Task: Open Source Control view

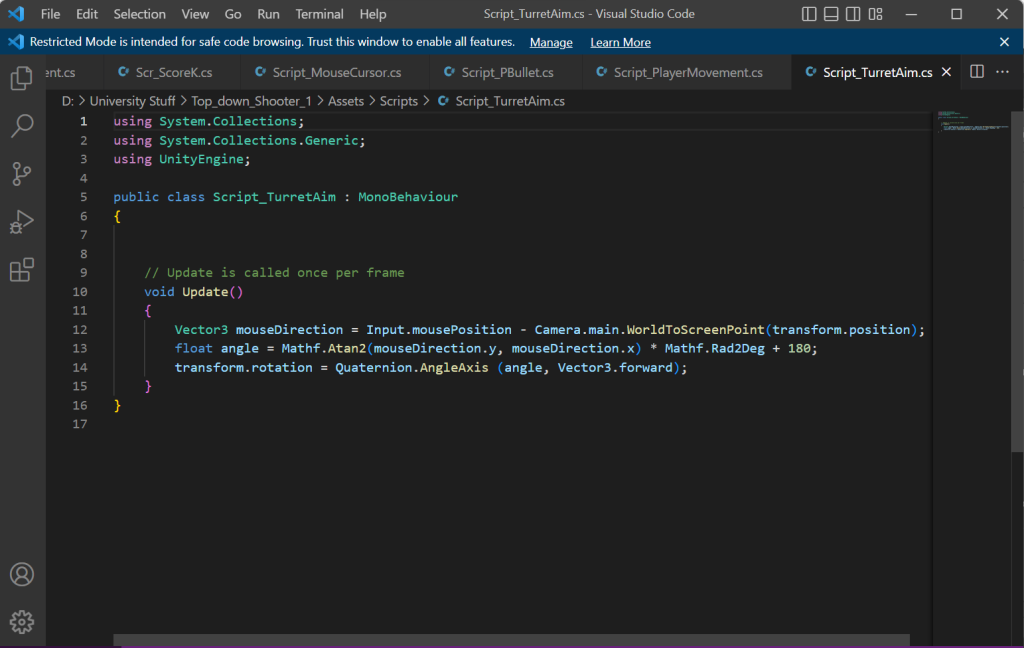Action: 22,174
